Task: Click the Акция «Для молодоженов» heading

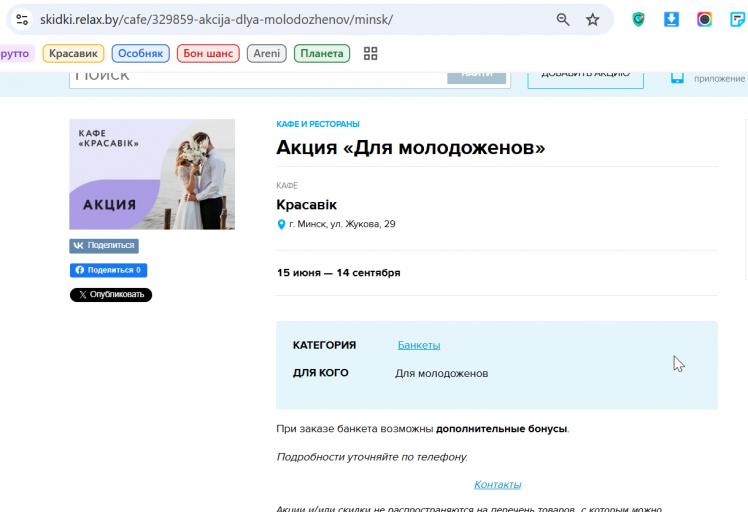Action: [x=410, y=147]
